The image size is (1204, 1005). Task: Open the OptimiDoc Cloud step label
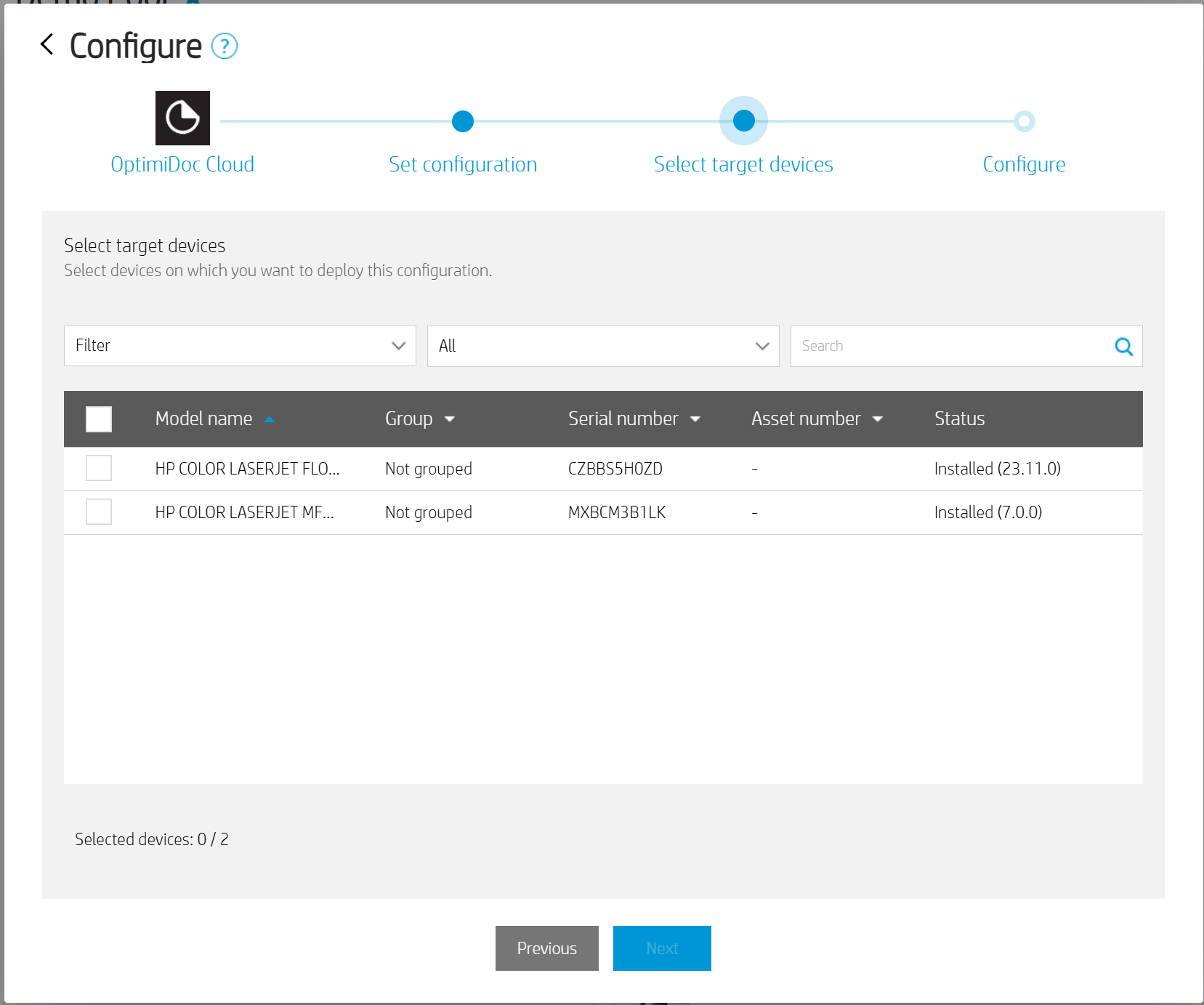coord(182,164)
